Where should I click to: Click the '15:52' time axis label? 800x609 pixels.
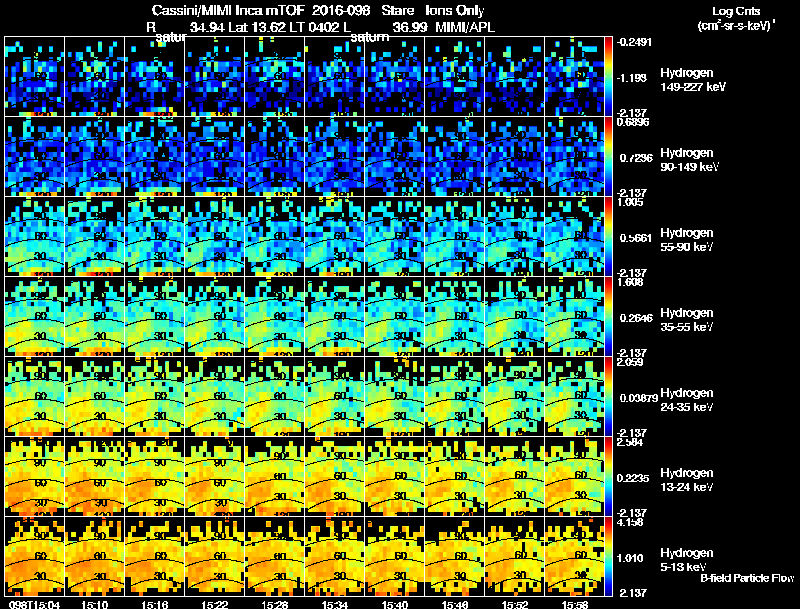click(x=515, y=604)
